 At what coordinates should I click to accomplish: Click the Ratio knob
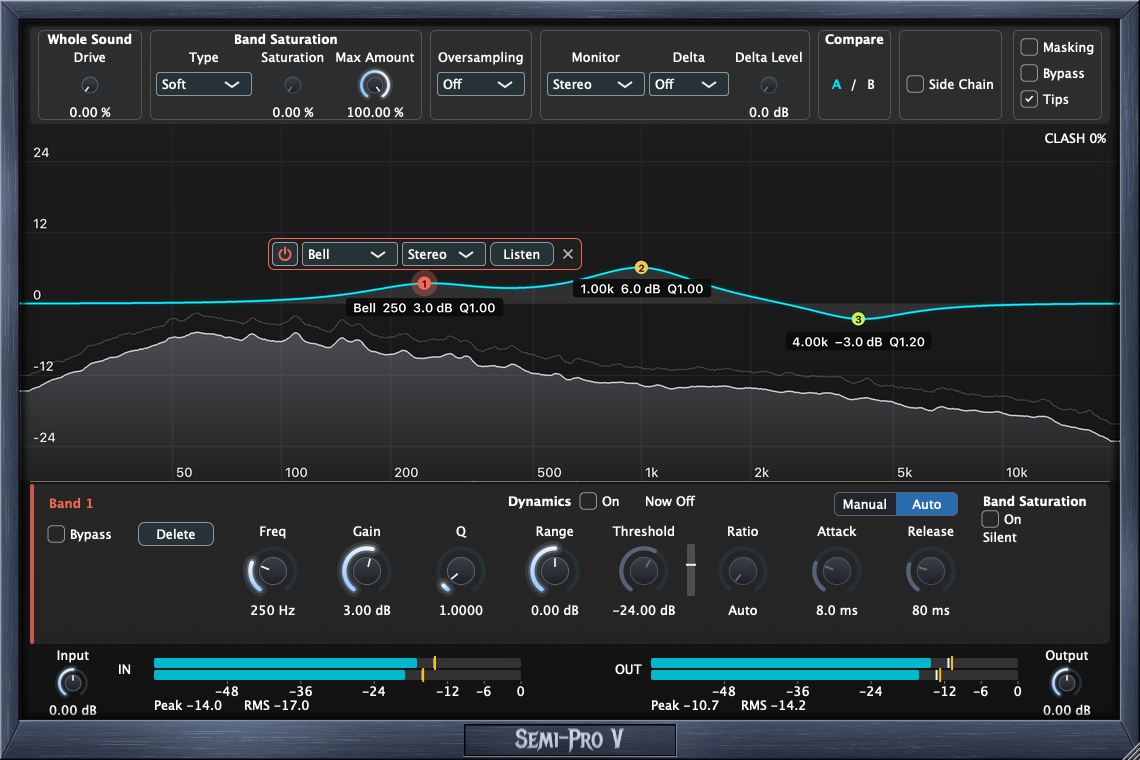(742, 572)
